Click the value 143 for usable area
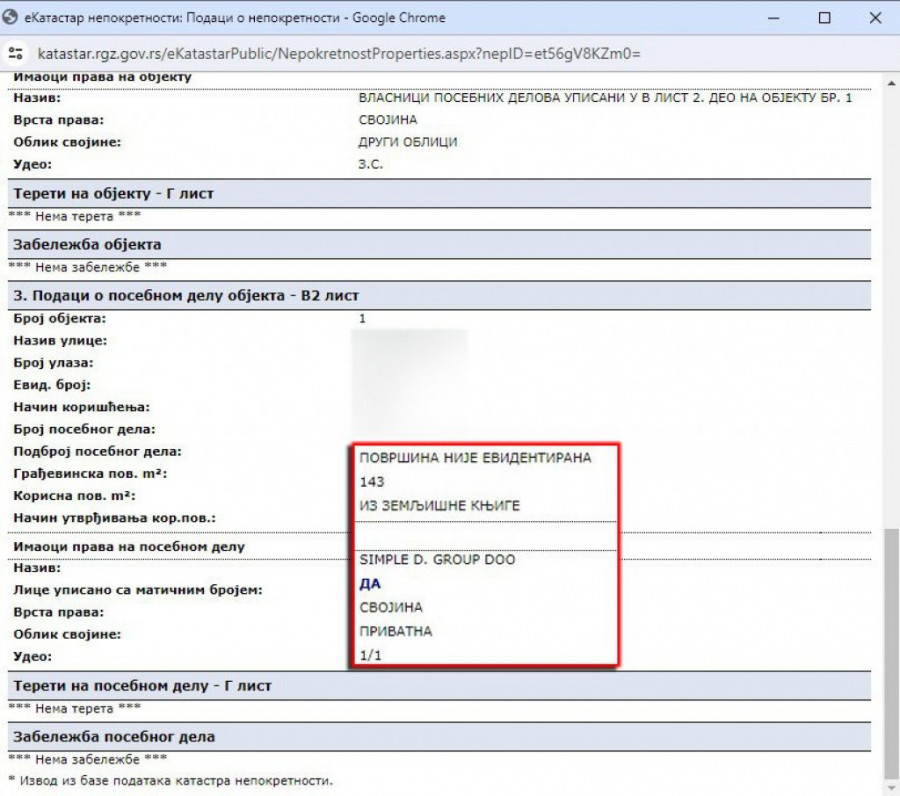Image resolution: width=900 pixels, height=796 pixels. [x=371, y=482]
